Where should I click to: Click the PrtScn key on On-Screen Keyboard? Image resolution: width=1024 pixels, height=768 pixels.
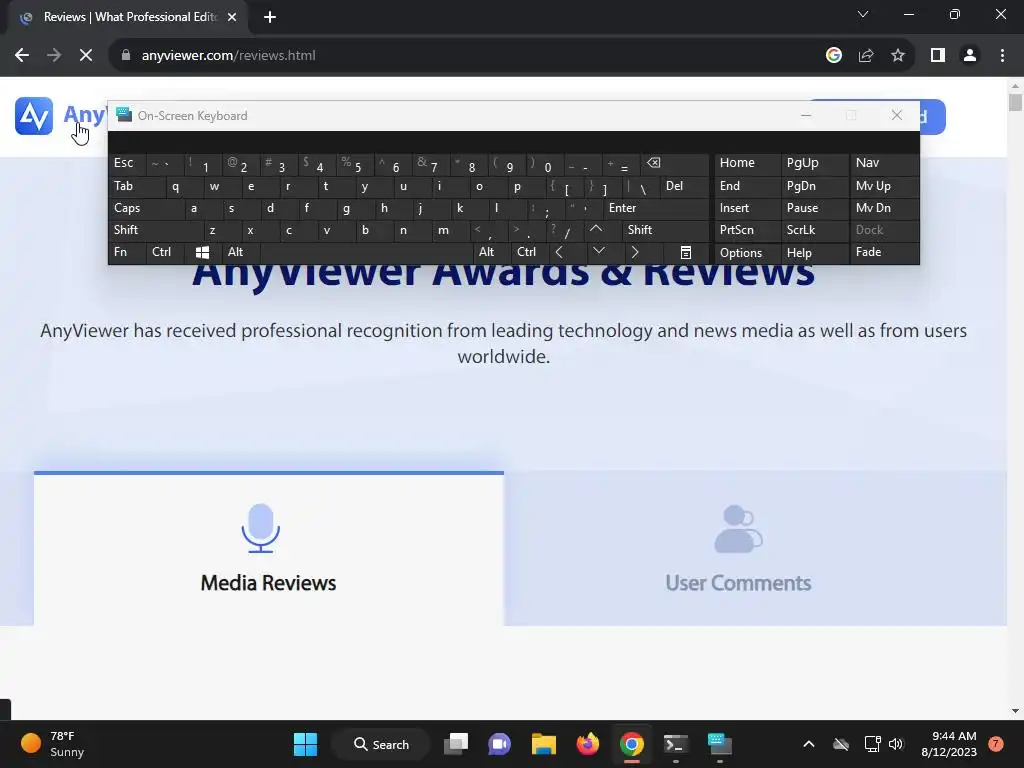click(747, 230)
